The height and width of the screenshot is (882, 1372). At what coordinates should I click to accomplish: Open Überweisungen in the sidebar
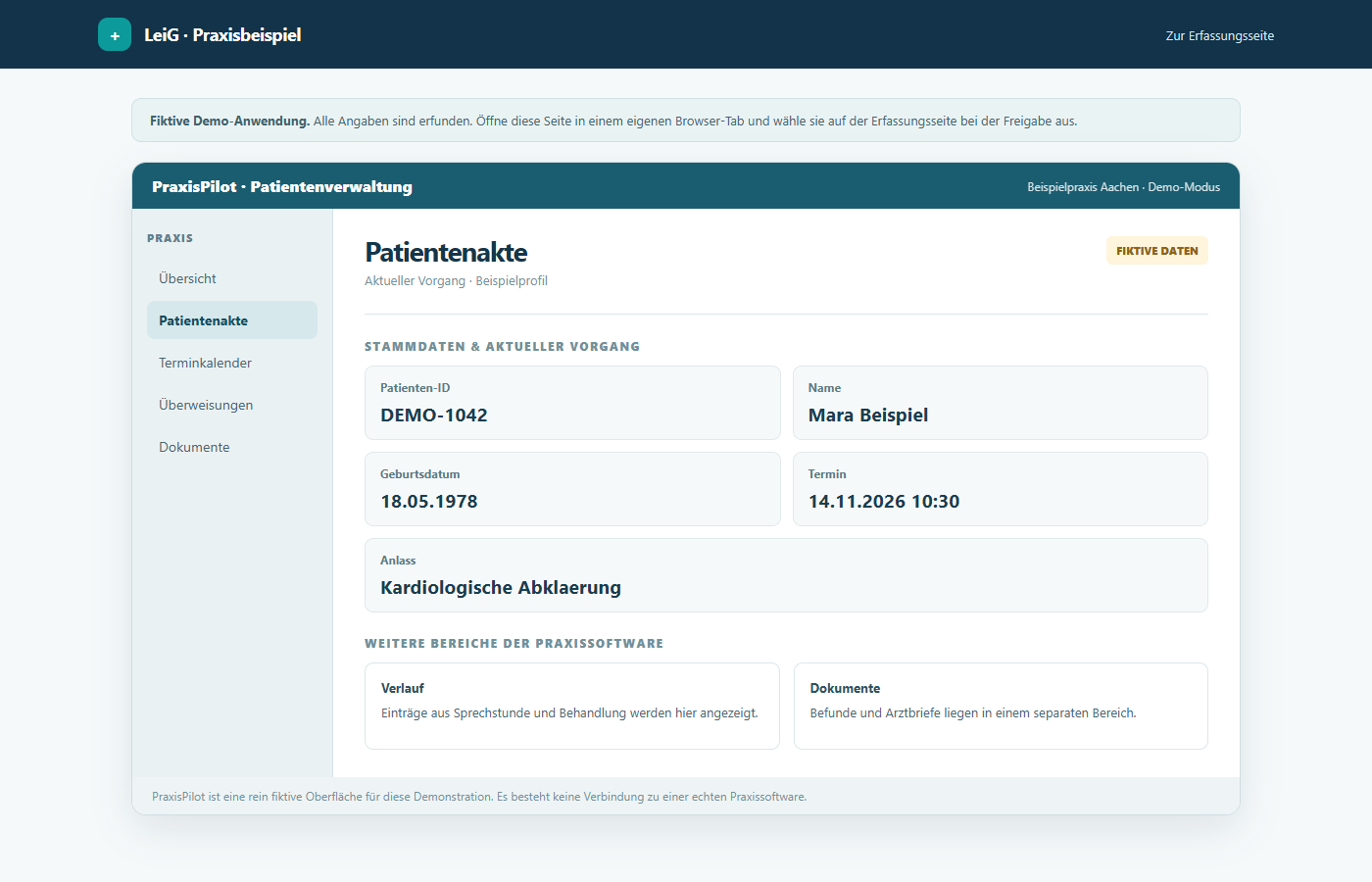click(232, 405)
